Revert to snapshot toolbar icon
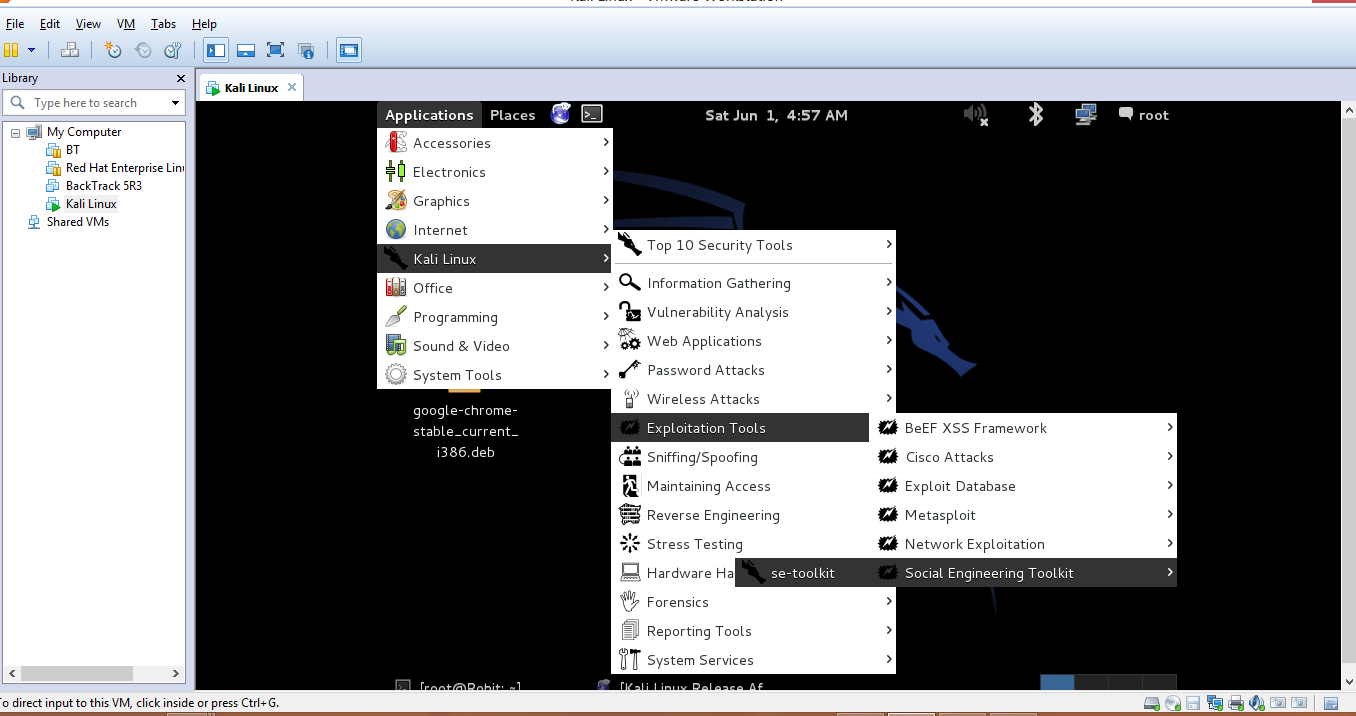Viewport: 1356px width, 716px height. pos(143,50)
